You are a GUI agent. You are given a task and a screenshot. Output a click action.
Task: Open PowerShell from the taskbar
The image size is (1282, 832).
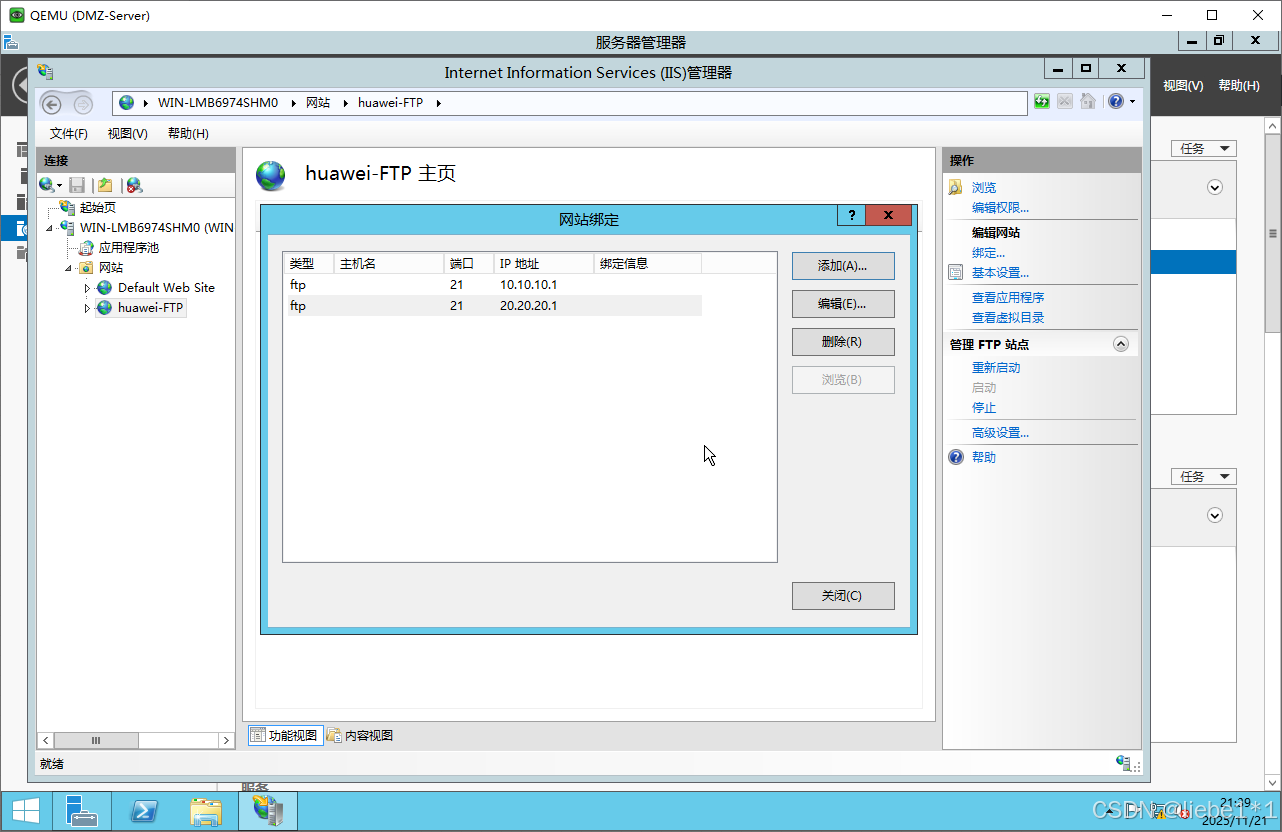click(144, 811)
